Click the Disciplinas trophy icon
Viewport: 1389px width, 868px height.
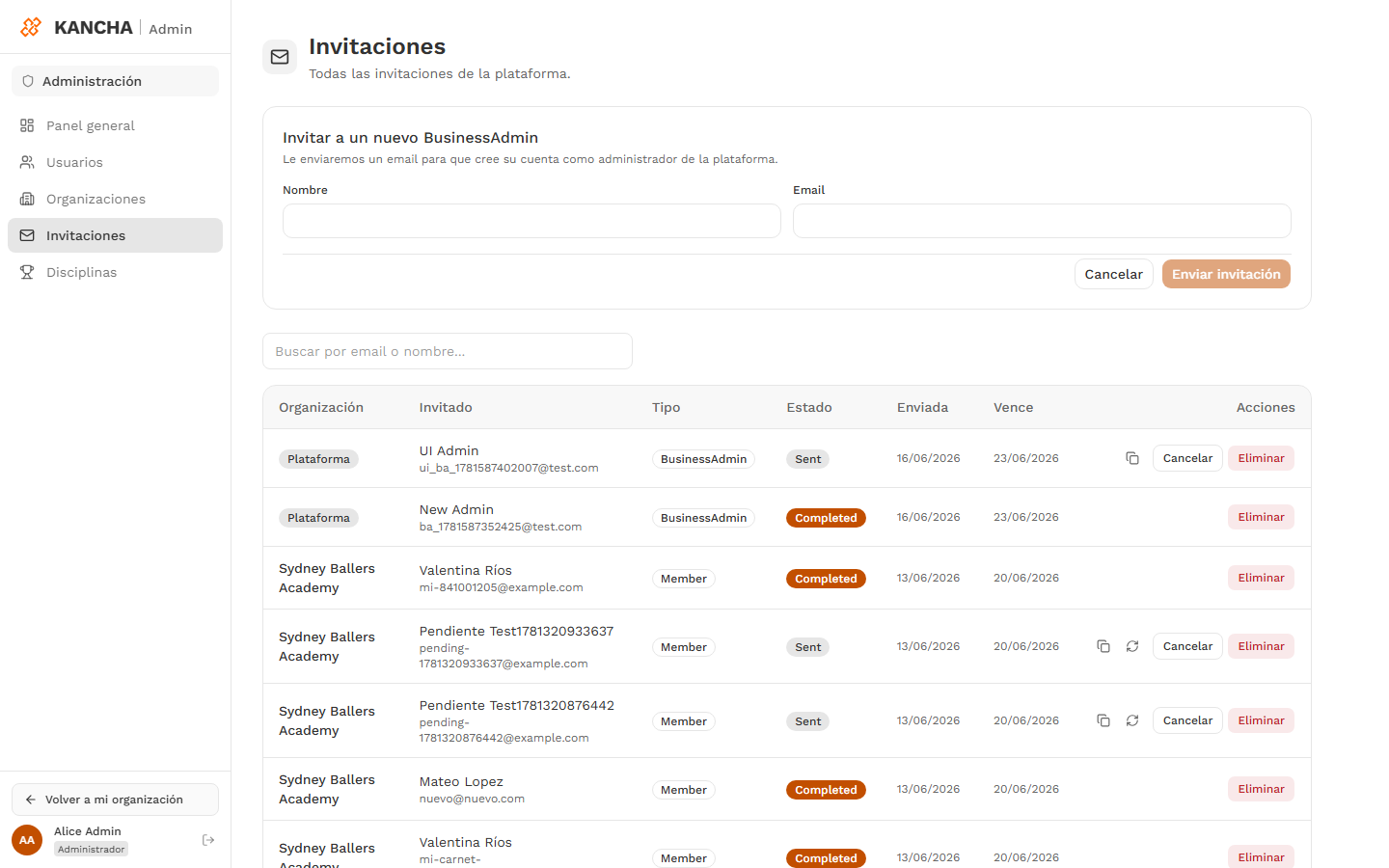point(27,272)
